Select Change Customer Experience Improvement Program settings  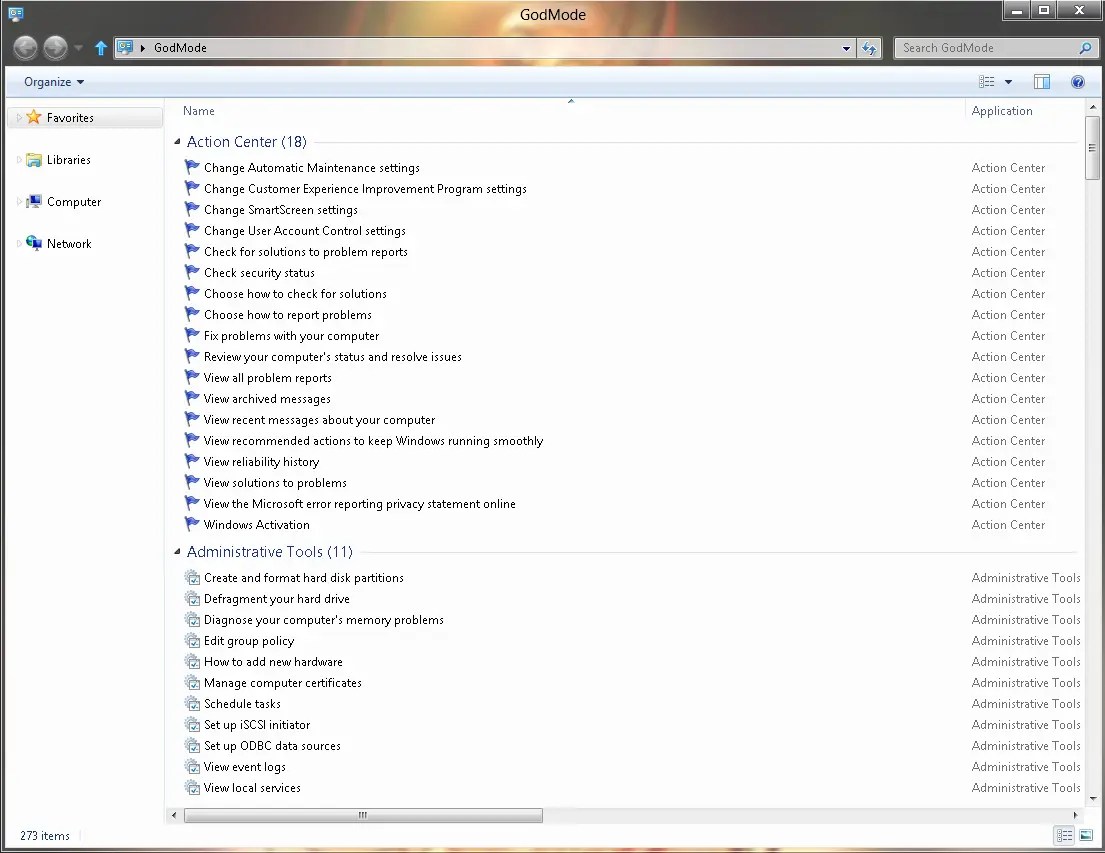(365, 189)
